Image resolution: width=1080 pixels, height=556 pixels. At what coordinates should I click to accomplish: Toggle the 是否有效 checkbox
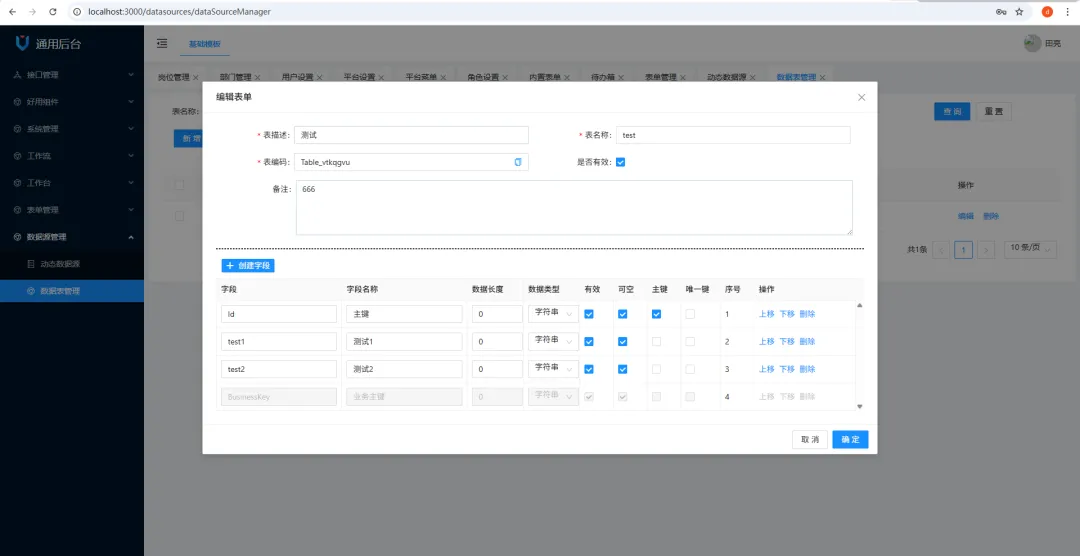click(x=620, y=163)
